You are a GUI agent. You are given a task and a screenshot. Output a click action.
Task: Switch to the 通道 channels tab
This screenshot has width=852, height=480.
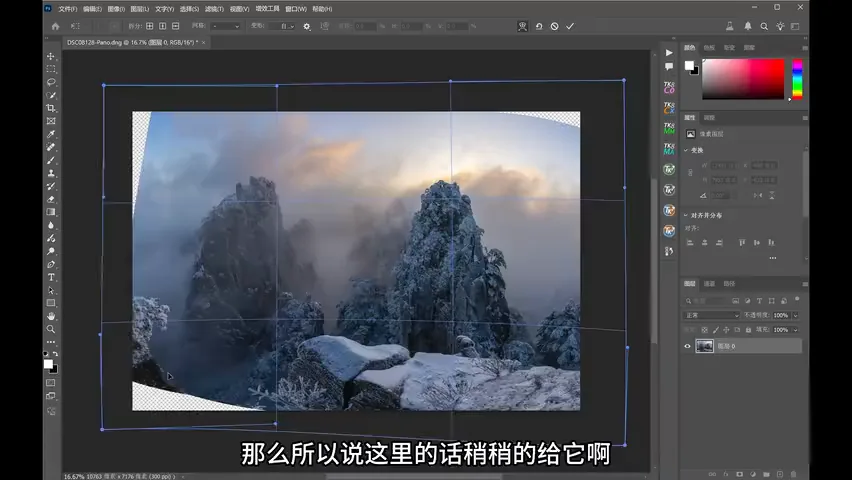710,284
